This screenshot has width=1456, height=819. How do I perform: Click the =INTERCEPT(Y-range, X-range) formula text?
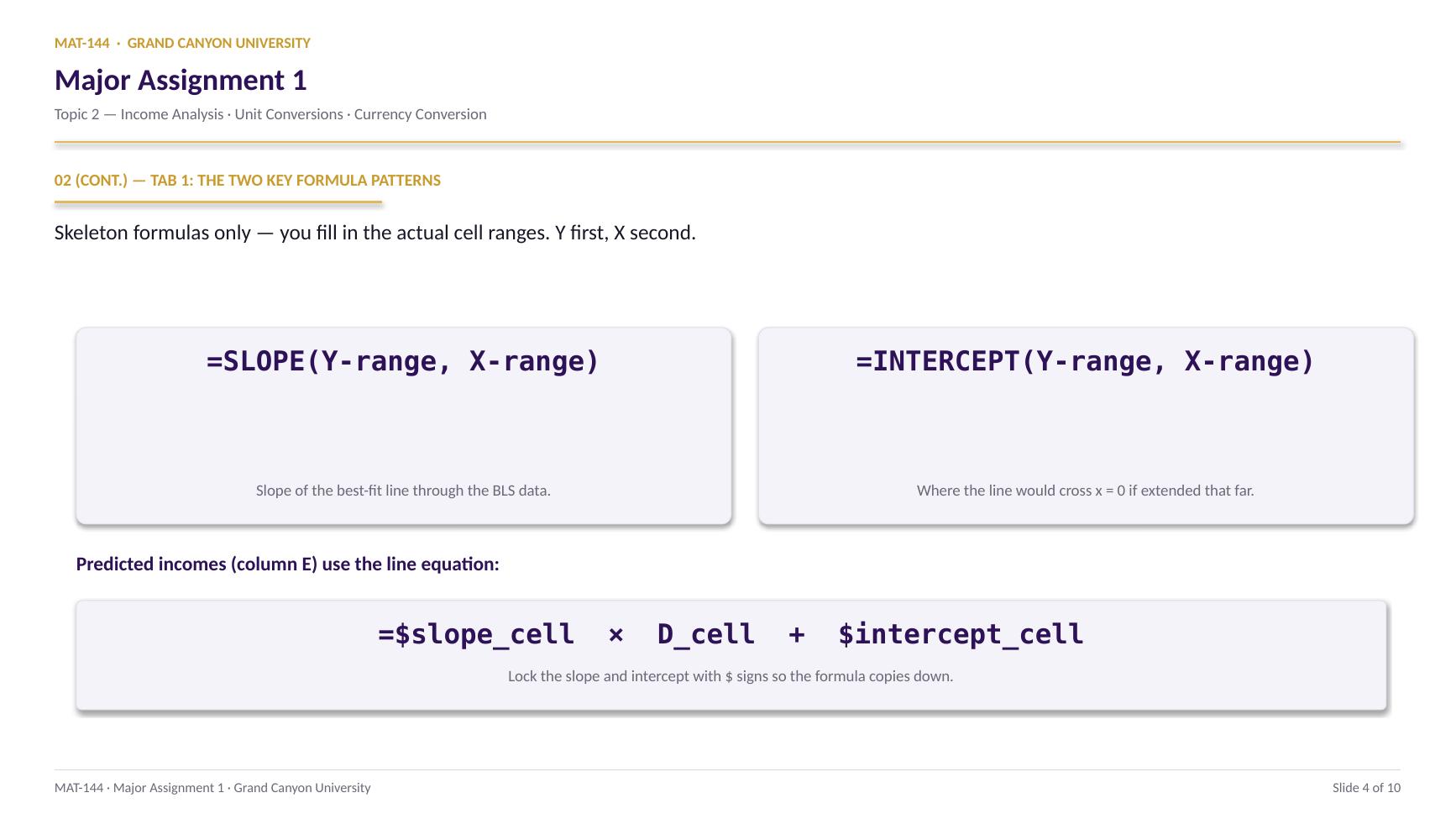[x=1085, y=361]
